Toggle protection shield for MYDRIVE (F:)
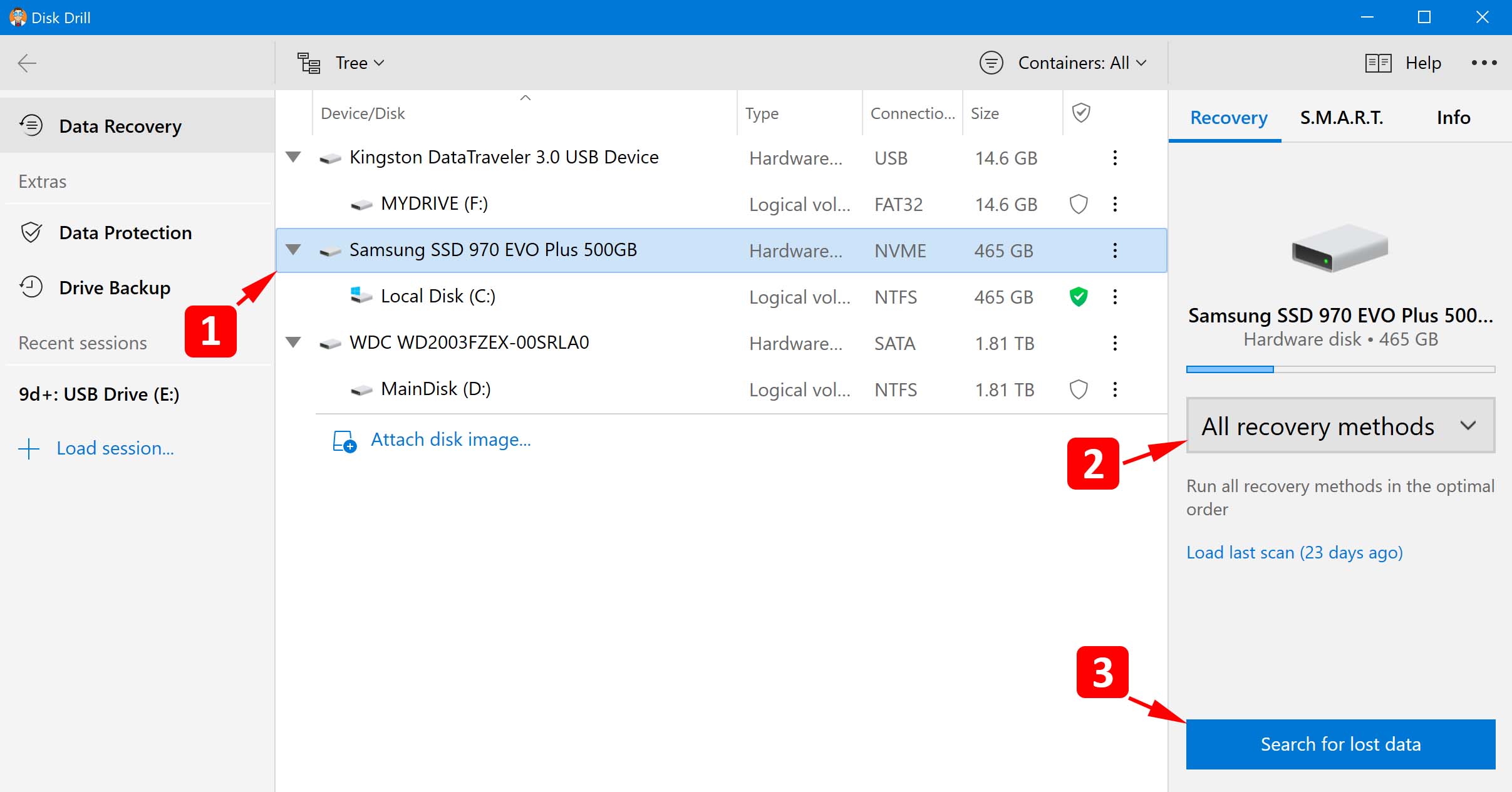The width and height of the screenshot is (1512, 792). [x=1079, y=204]
